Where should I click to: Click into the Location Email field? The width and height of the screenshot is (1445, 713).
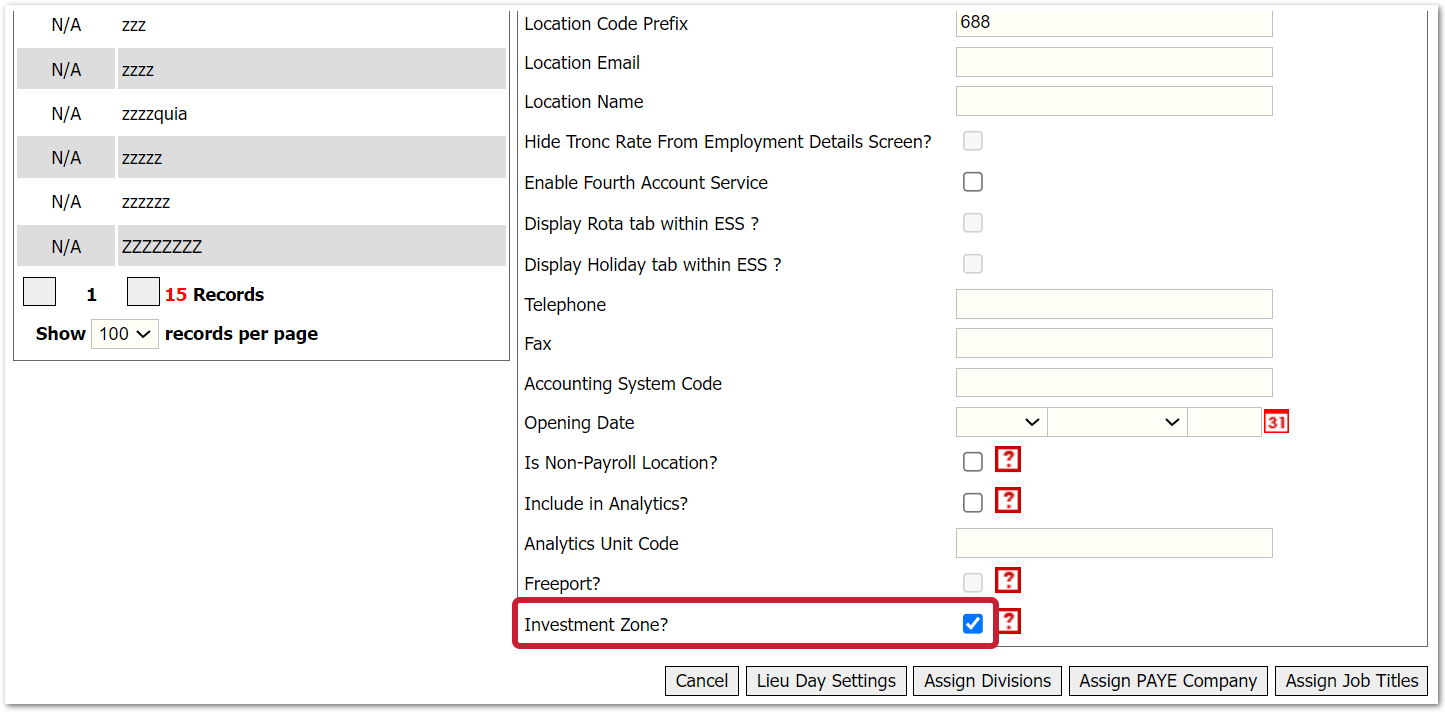pyautogui.click(x=1114, y=62)
